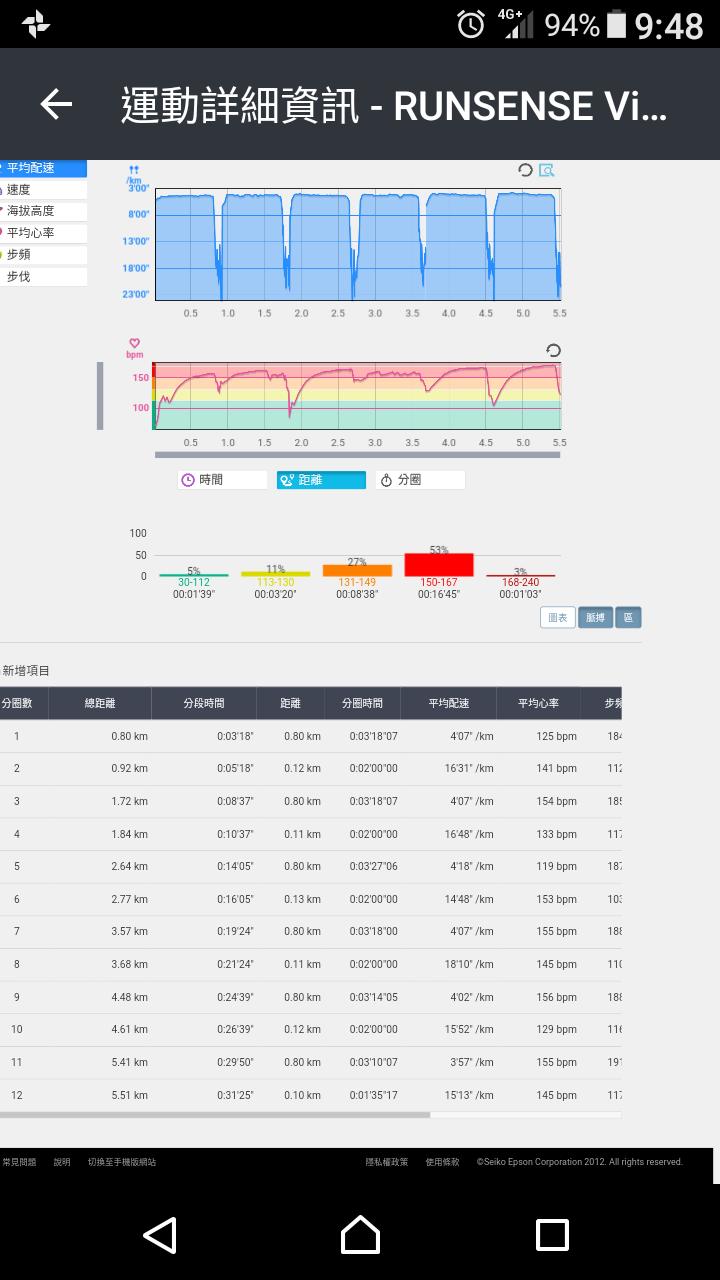Reset the pace chart with refresh icon

point(525,170)
